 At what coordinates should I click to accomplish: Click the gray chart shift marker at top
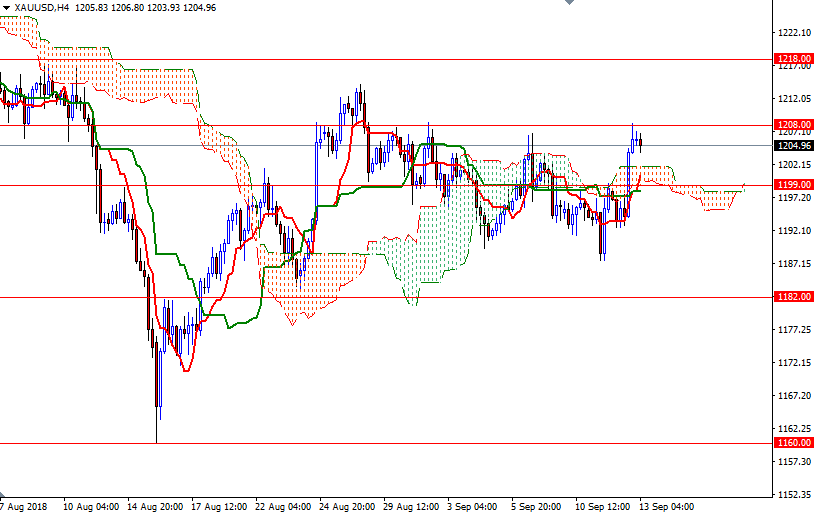(x=568, y=4)
